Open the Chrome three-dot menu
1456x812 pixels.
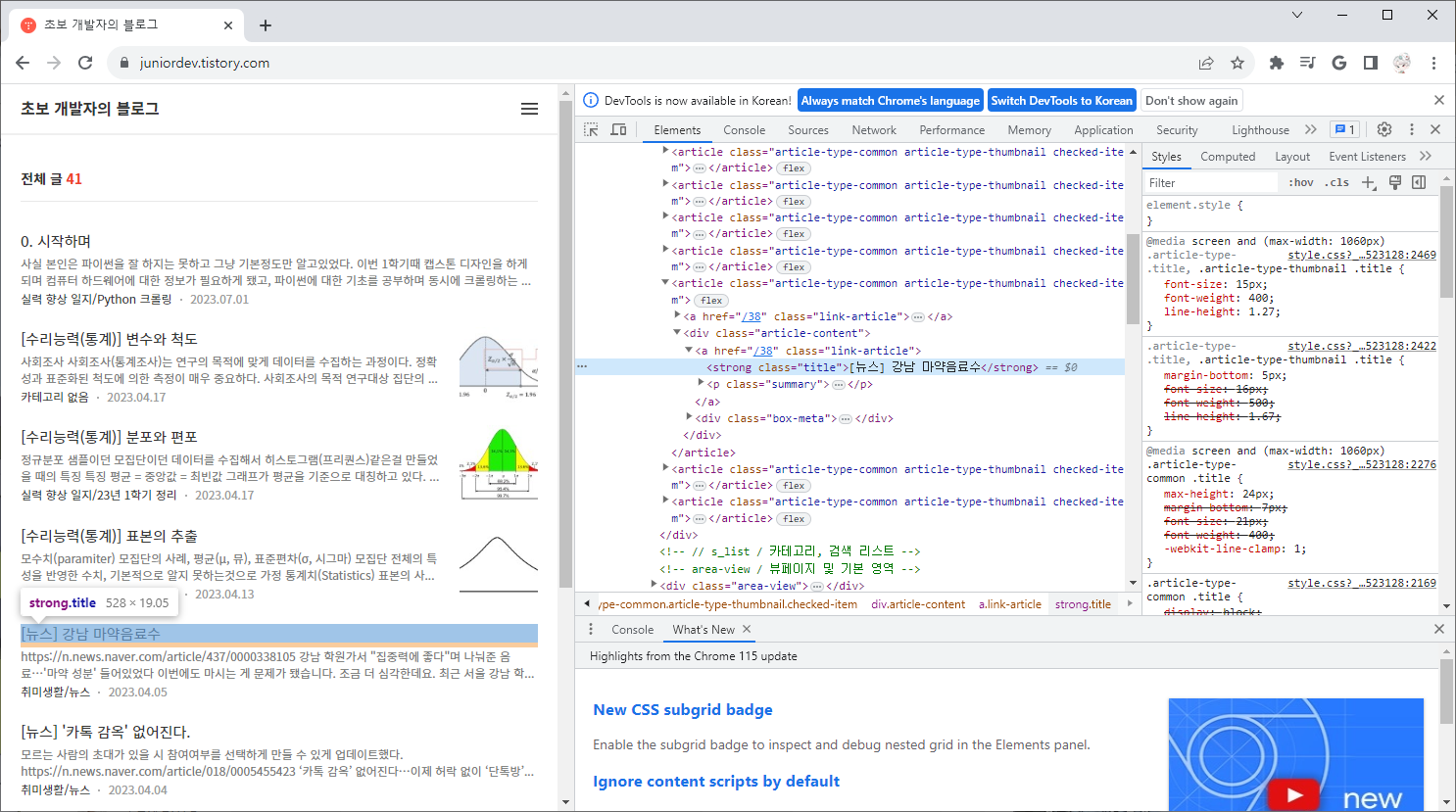point(1433,63)
